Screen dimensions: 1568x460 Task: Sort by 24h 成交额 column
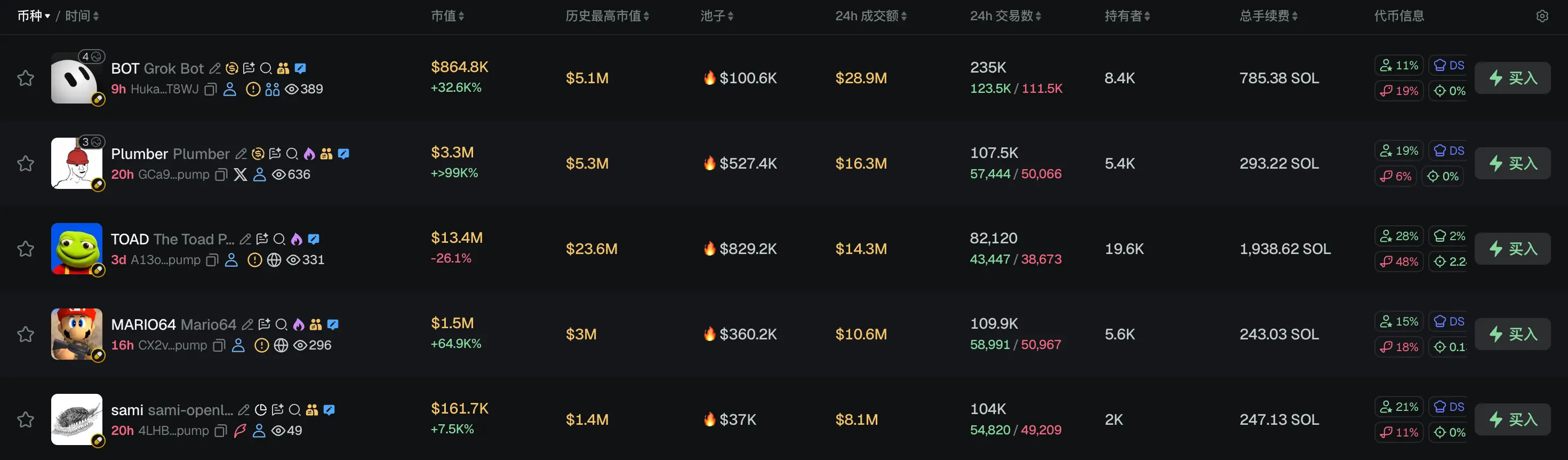point(871,16)
